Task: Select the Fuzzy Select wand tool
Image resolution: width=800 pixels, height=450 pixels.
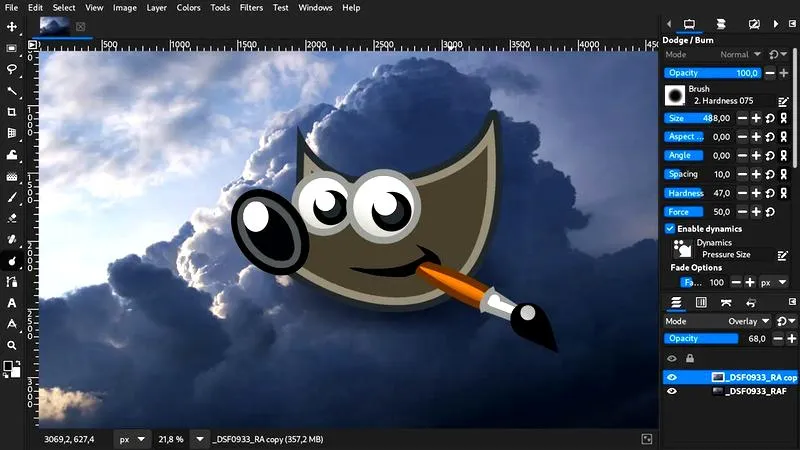Action: 12,91
